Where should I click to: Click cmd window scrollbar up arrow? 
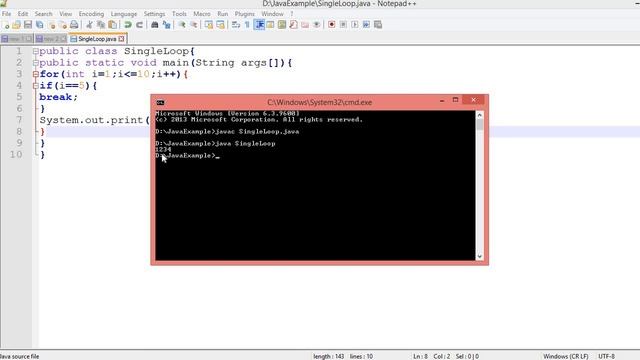point(480,115)
